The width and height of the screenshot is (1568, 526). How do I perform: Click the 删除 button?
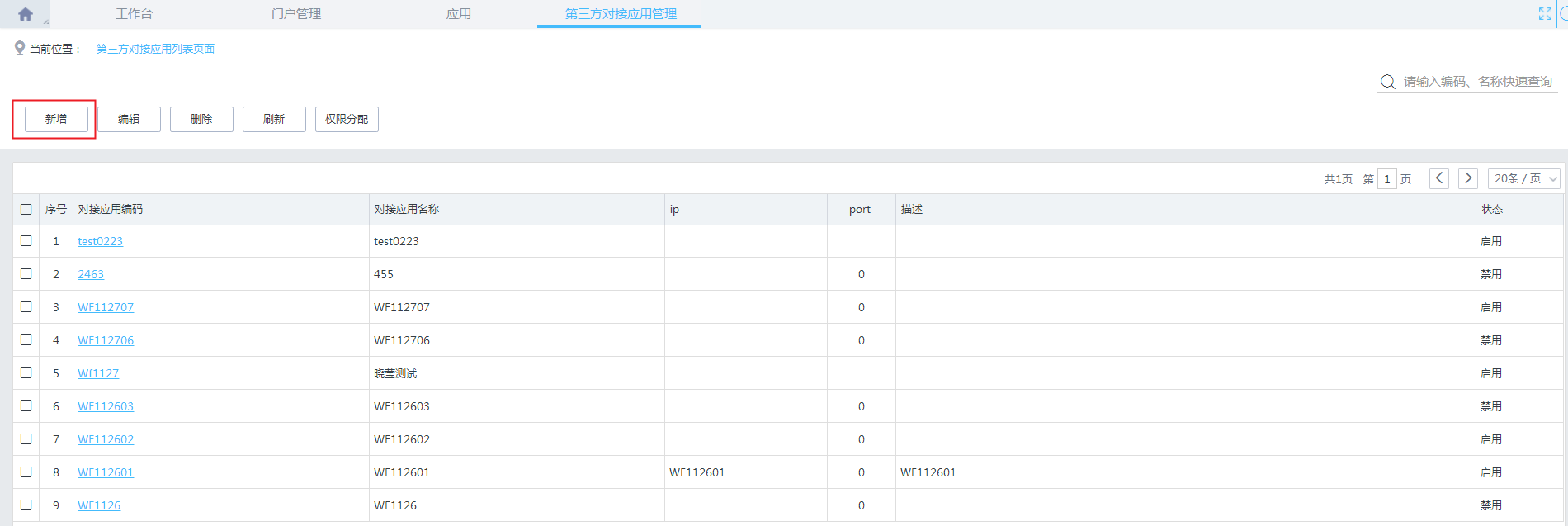point(201,119)
